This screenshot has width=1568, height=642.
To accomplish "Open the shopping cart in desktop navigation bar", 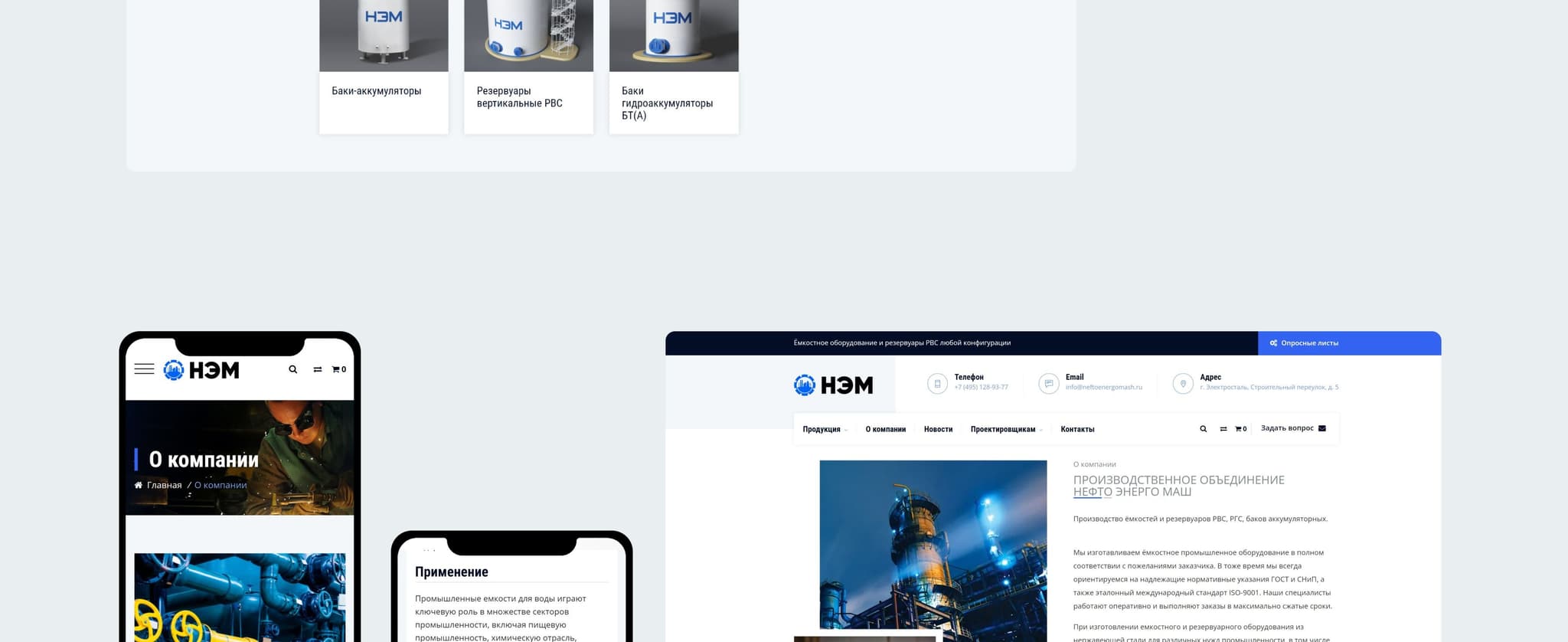I will click(1240, 429).
